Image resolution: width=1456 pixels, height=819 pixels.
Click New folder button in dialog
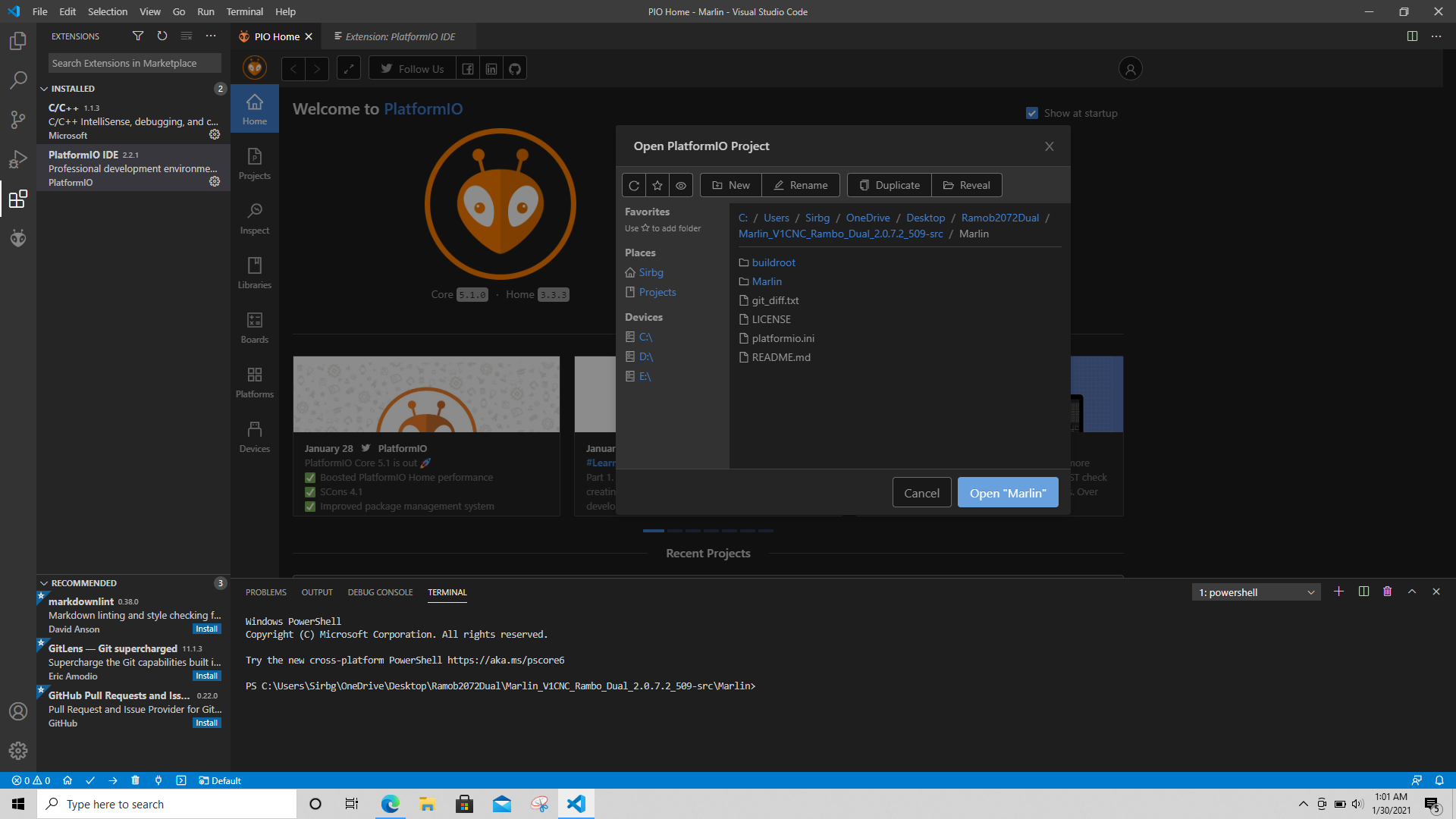pos(731,185)
